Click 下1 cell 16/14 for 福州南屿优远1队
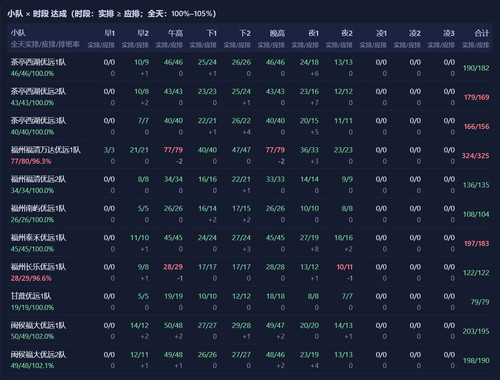The height and width of the screenshot is (380, 500). point(207,208)
